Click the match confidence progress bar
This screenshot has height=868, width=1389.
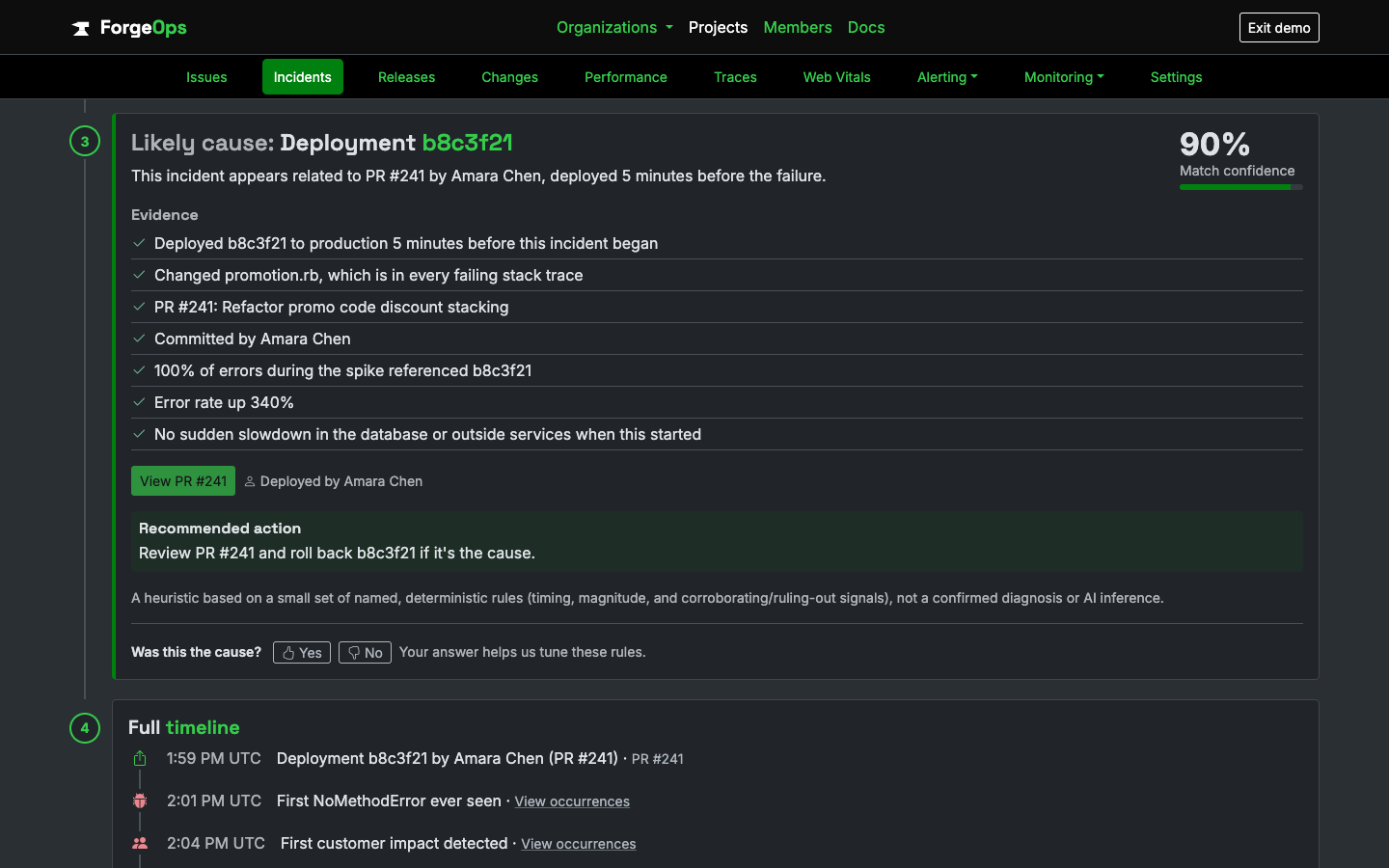1241,187
